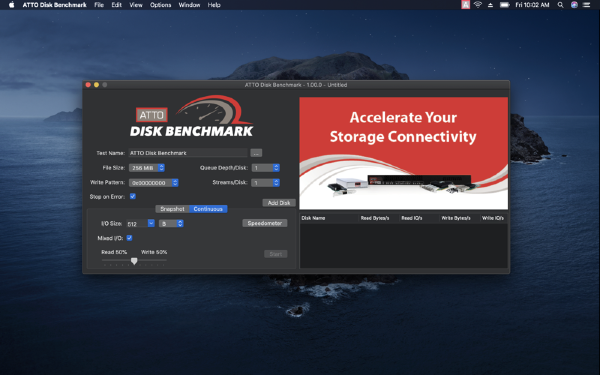Click the eject icon in menu bar
Viewport: 600px width, 375px height.
pyautogui.click(x=490, y=5)
